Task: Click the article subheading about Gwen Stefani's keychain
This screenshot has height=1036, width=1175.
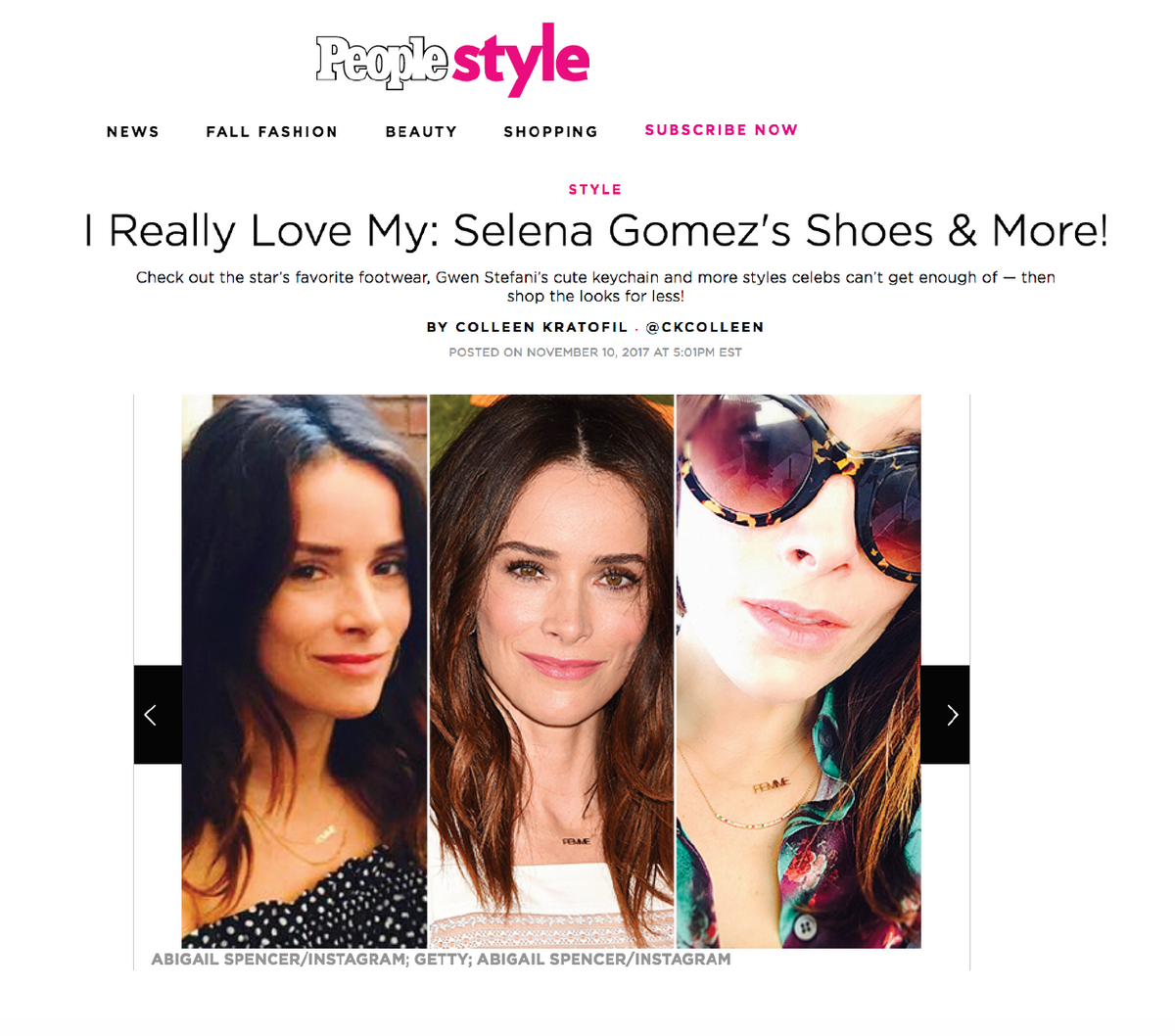Action: tap(595, 286)
